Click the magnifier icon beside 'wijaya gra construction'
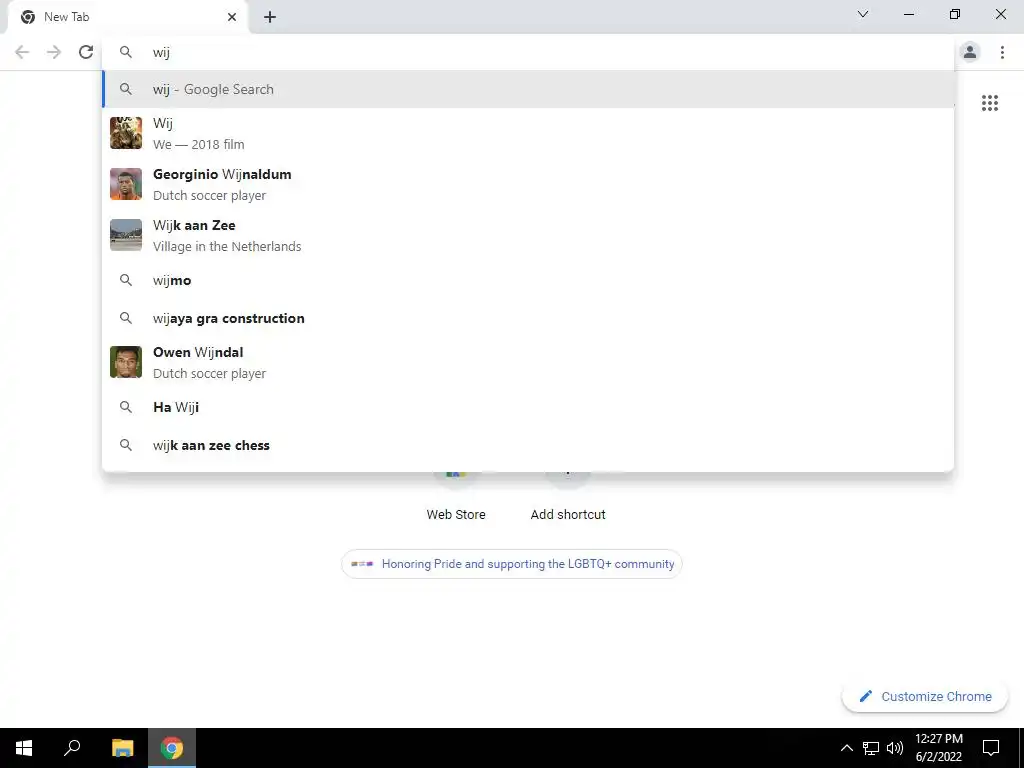Screen dimensions: 1024x768 pos(126,318)
